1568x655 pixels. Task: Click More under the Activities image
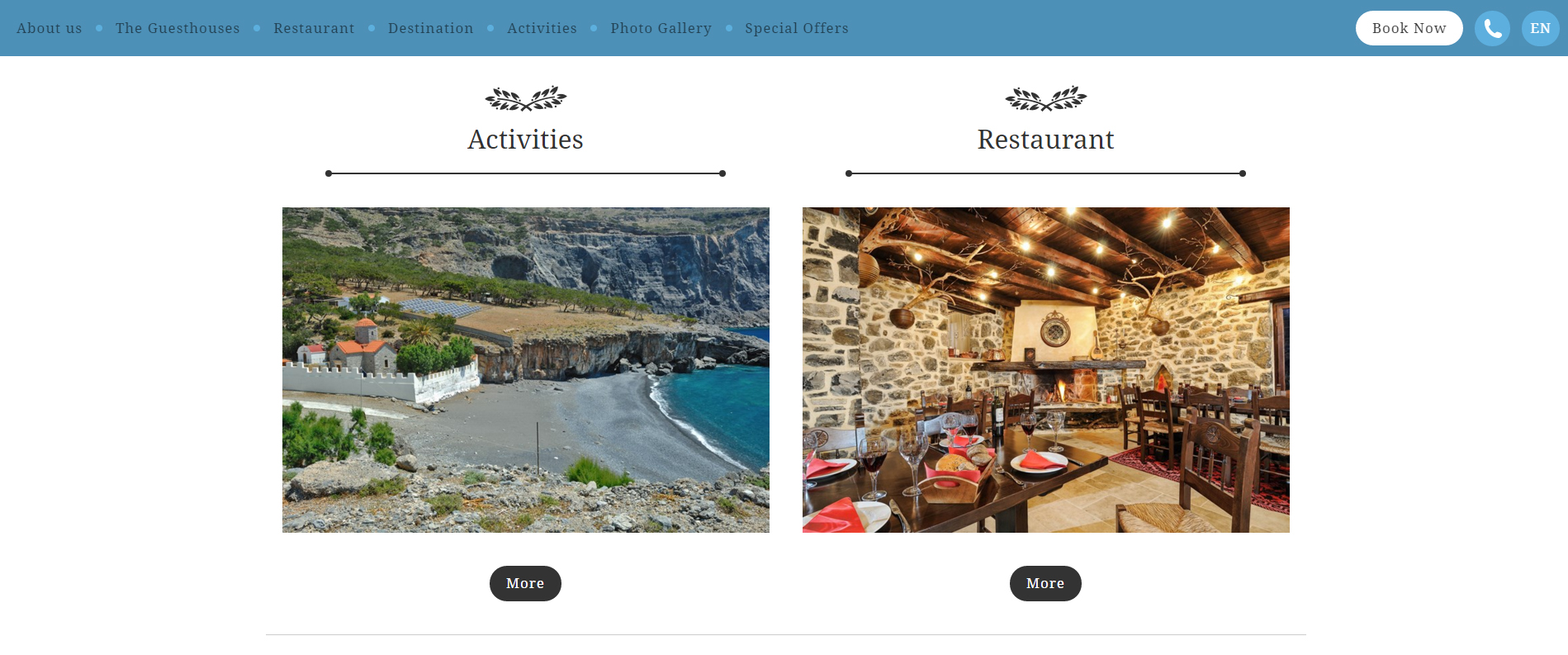[525, 583]
